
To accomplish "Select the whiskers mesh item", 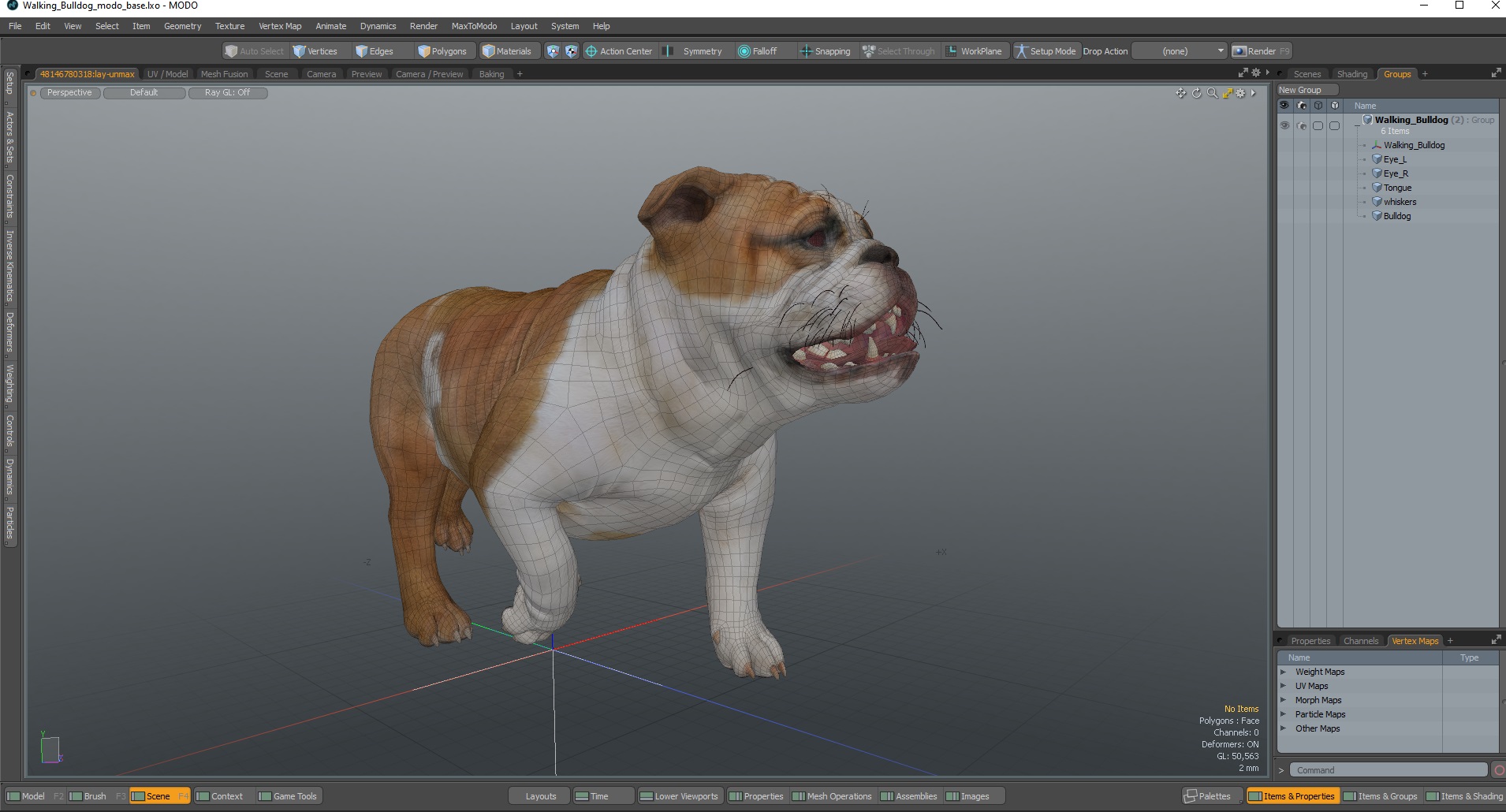I will tap(1400, 202).
